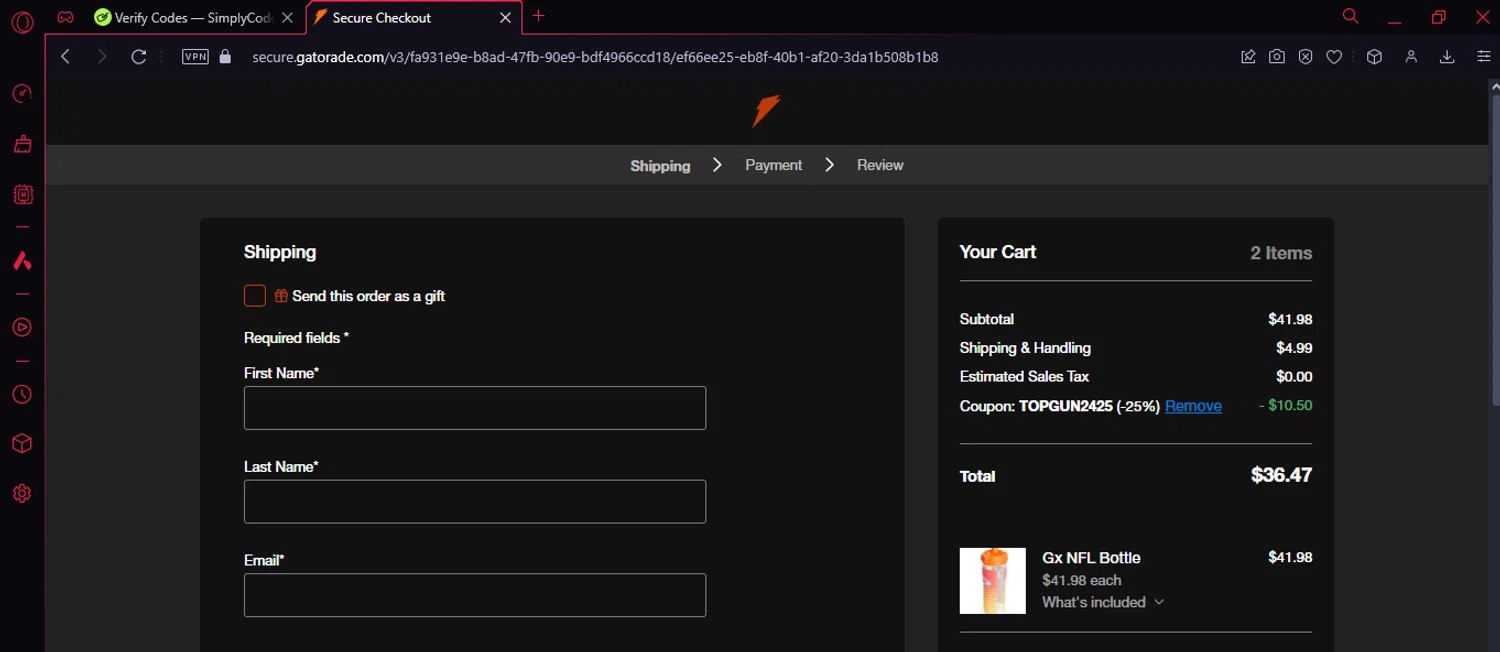Viewport: 1500px width, 652px height.
Task: Go back to previous page
Action: 66,57
